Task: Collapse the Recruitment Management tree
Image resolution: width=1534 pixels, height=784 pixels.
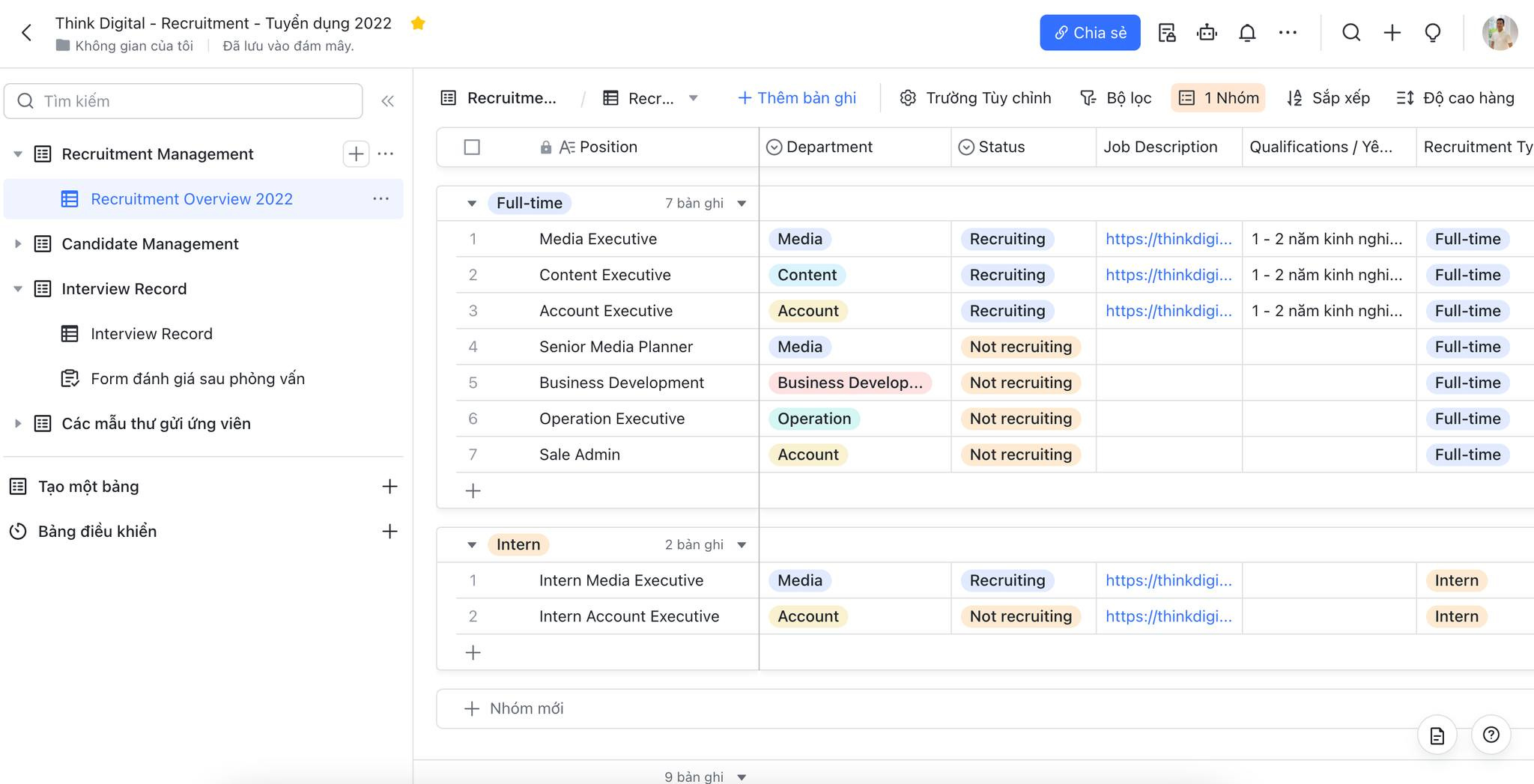Action: 18,154
